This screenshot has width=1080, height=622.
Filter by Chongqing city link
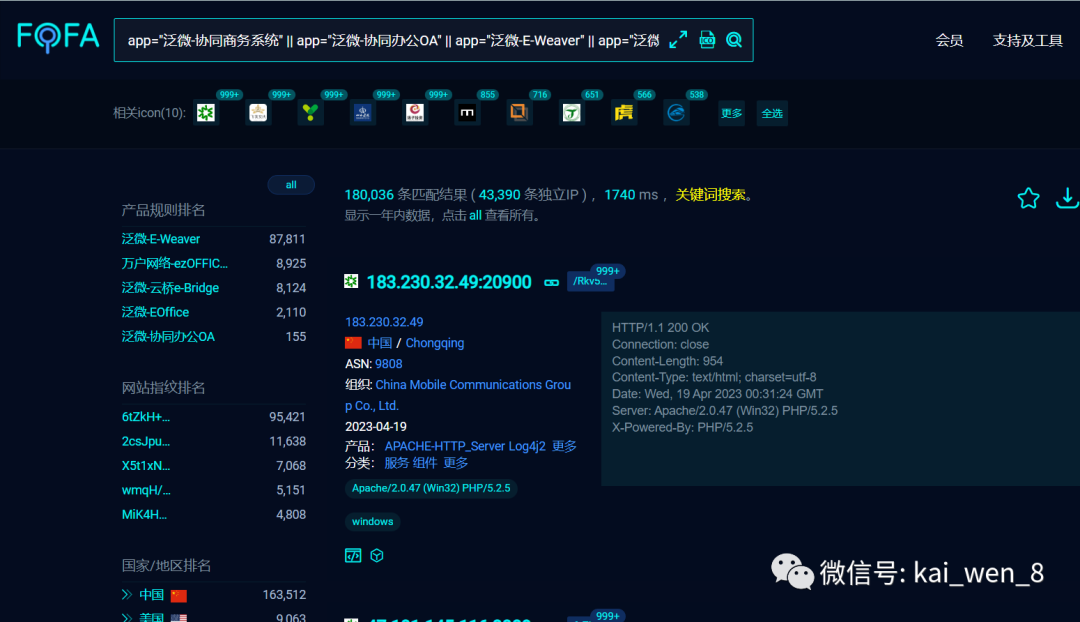coord(435,343)
